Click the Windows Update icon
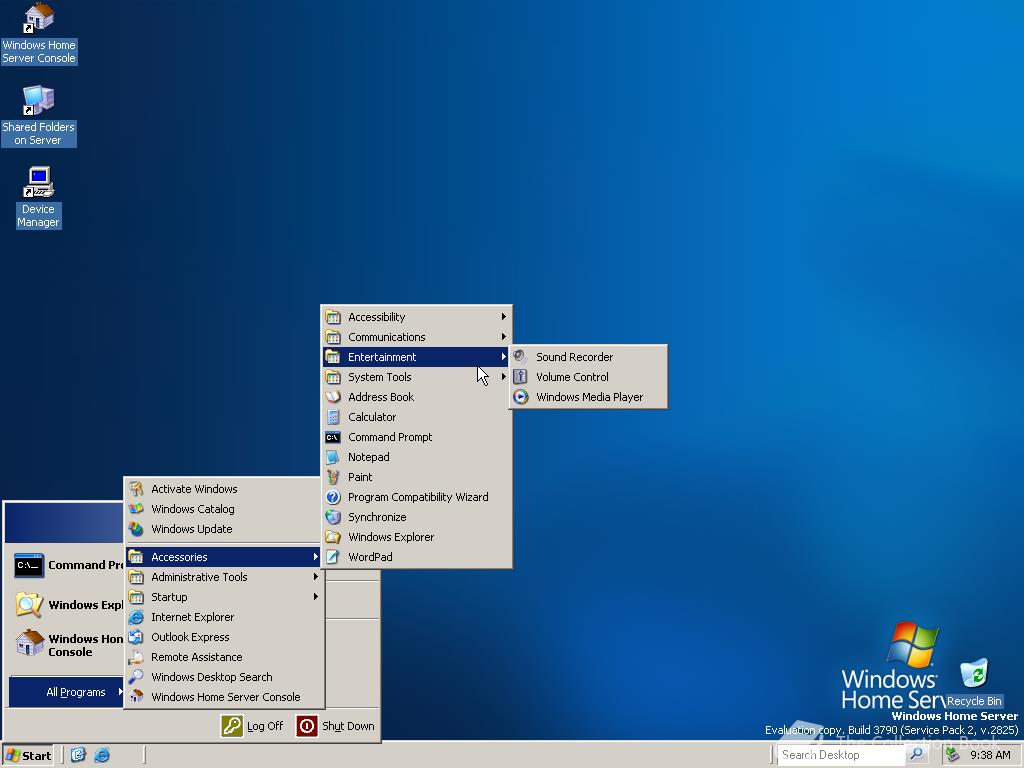 point(136,529)
